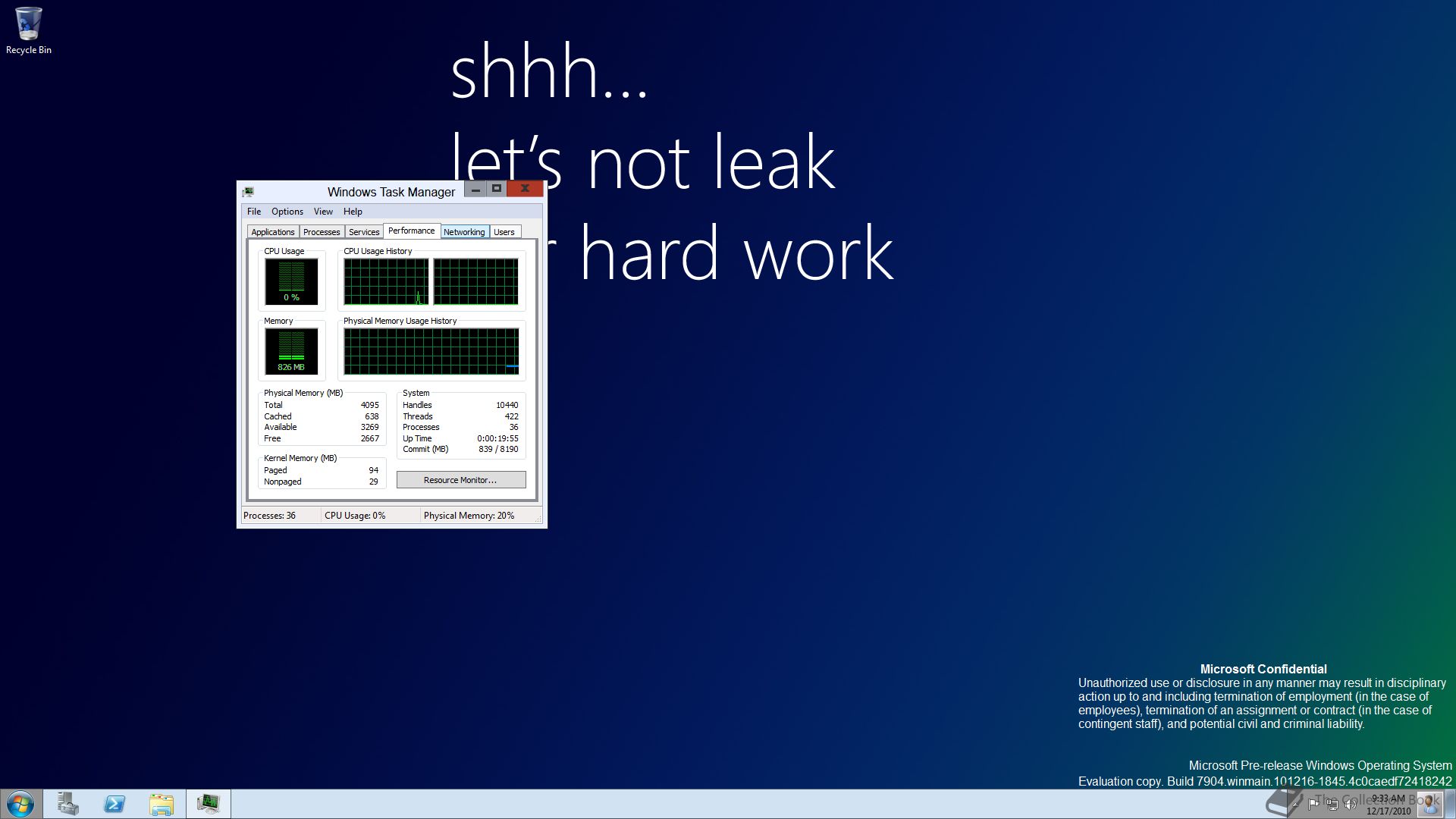Click the second CPU Usage History graph

coord(475,281)
